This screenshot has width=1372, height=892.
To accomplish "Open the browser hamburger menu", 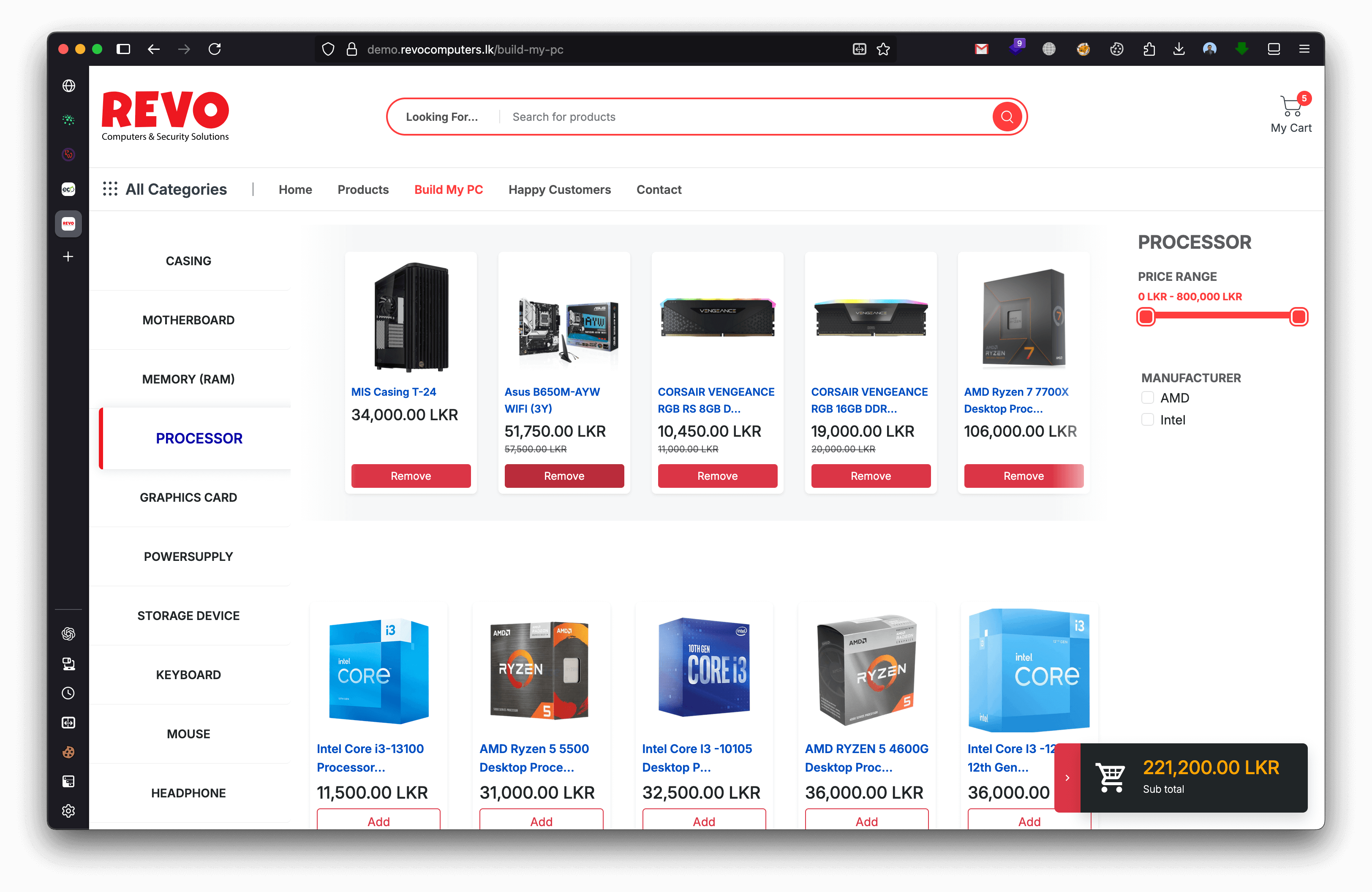I will tap(1304, 49).
